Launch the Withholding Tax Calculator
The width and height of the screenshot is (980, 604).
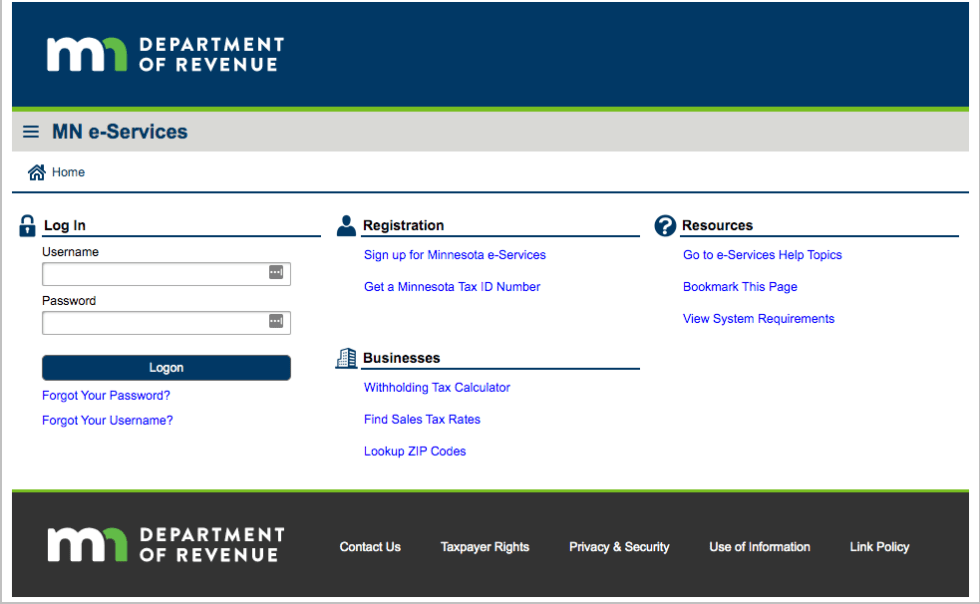pyautogui.click(x=437, y=387)
